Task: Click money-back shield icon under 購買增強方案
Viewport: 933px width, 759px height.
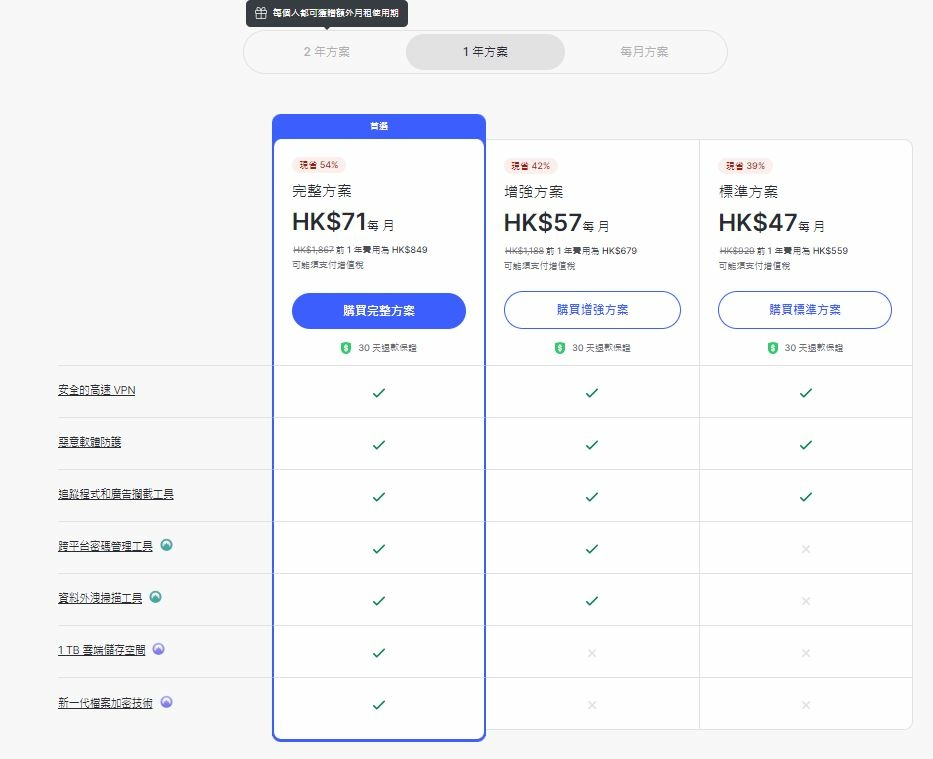Action: 560,348
